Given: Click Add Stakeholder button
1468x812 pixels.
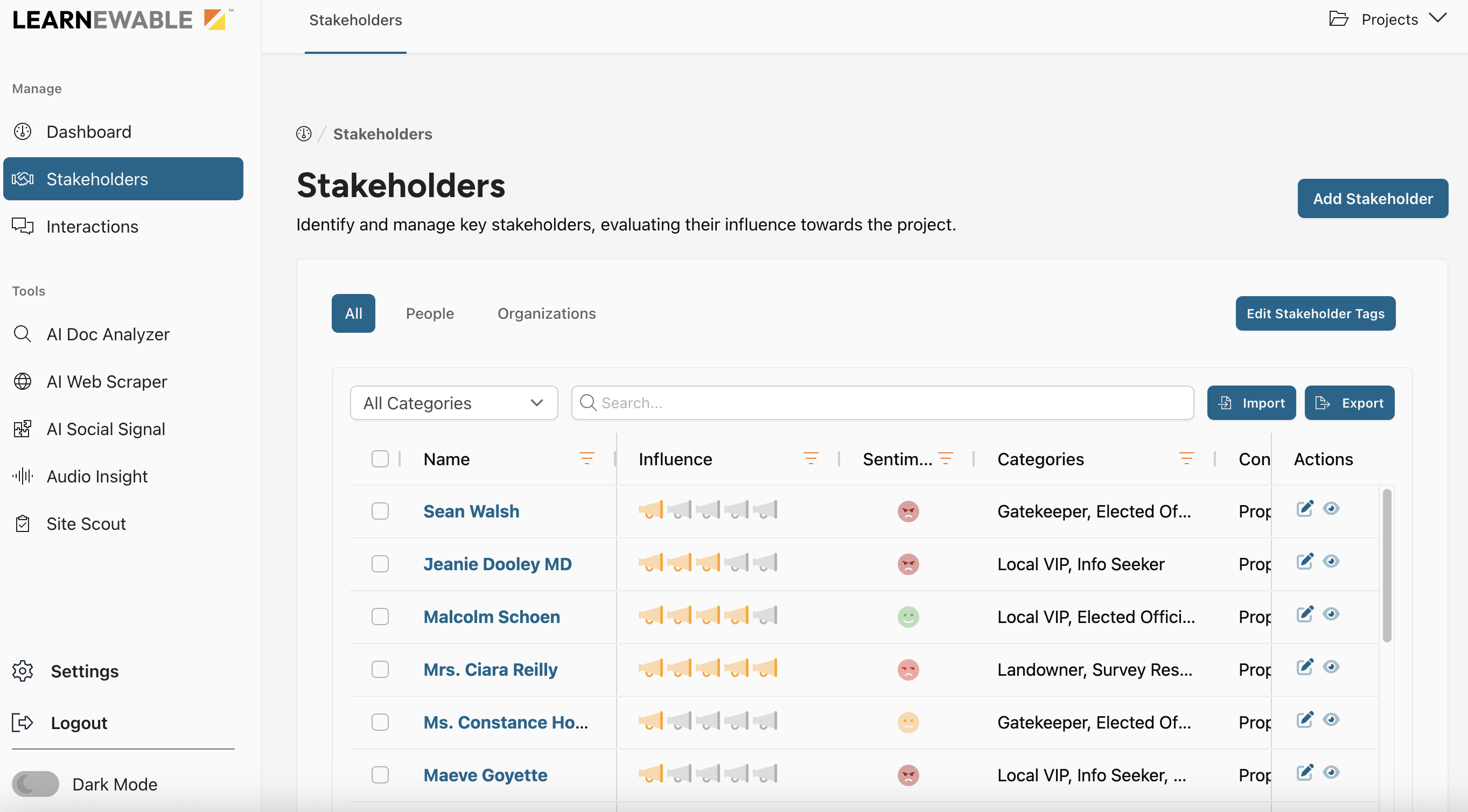Looking at the screenshot, I should point(1372,198).
